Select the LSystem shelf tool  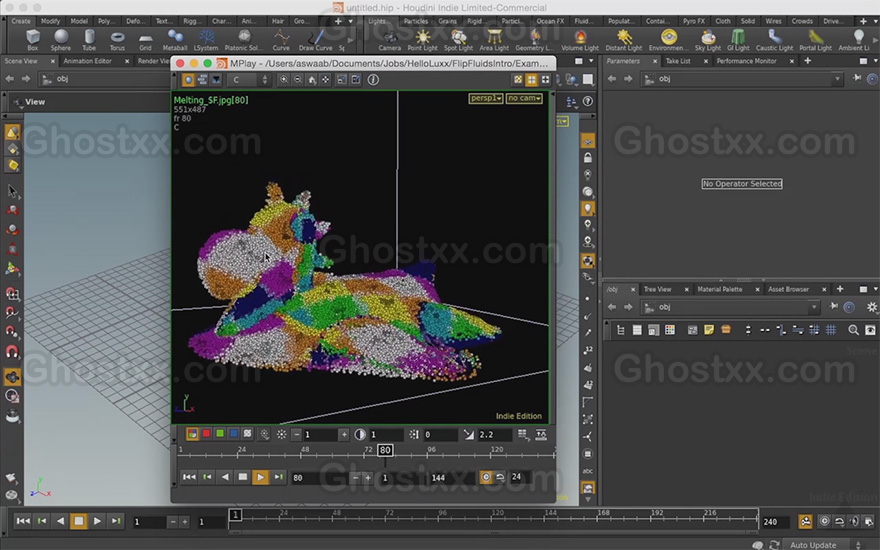206,39
